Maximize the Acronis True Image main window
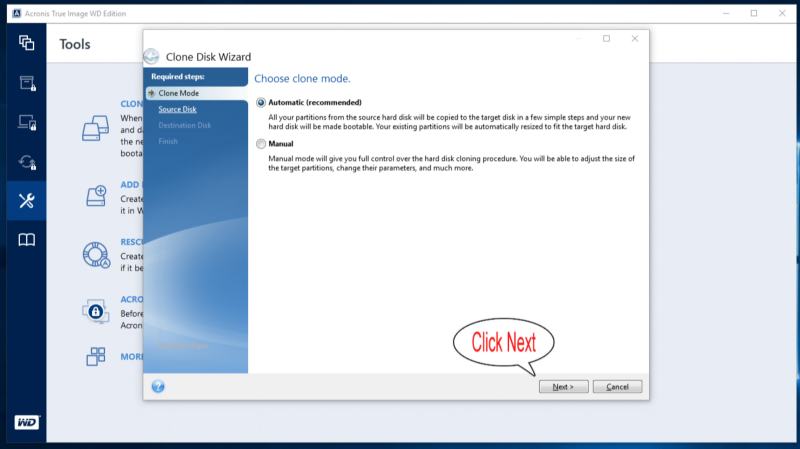The image size is (800, 449). pos(754,13)
